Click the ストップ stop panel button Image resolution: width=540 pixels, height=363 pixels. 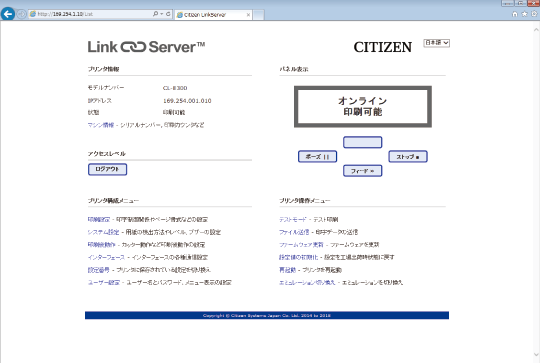[x=408, y=156]
